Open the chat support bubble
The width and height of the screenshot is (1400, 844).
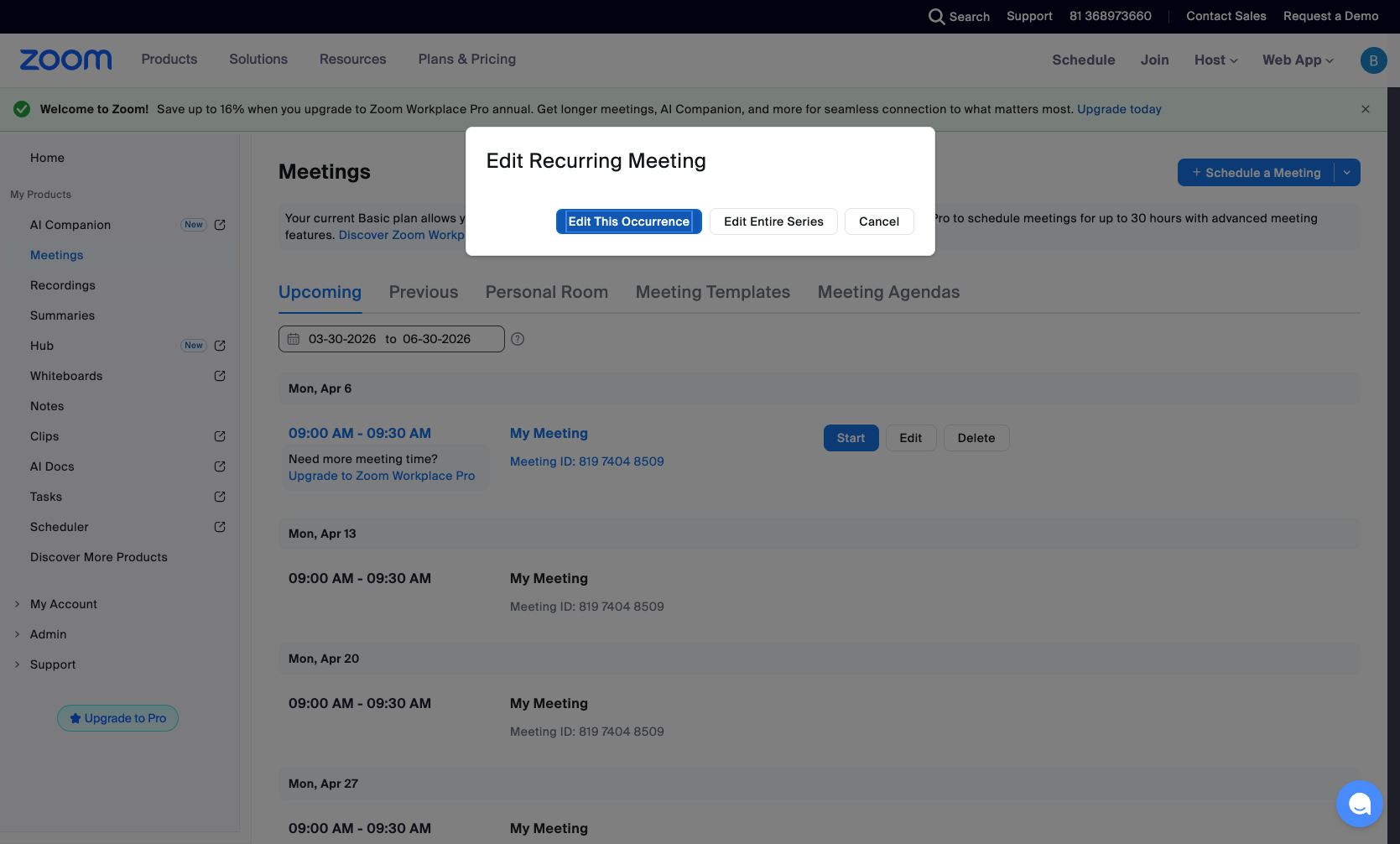click(1359, 804)
